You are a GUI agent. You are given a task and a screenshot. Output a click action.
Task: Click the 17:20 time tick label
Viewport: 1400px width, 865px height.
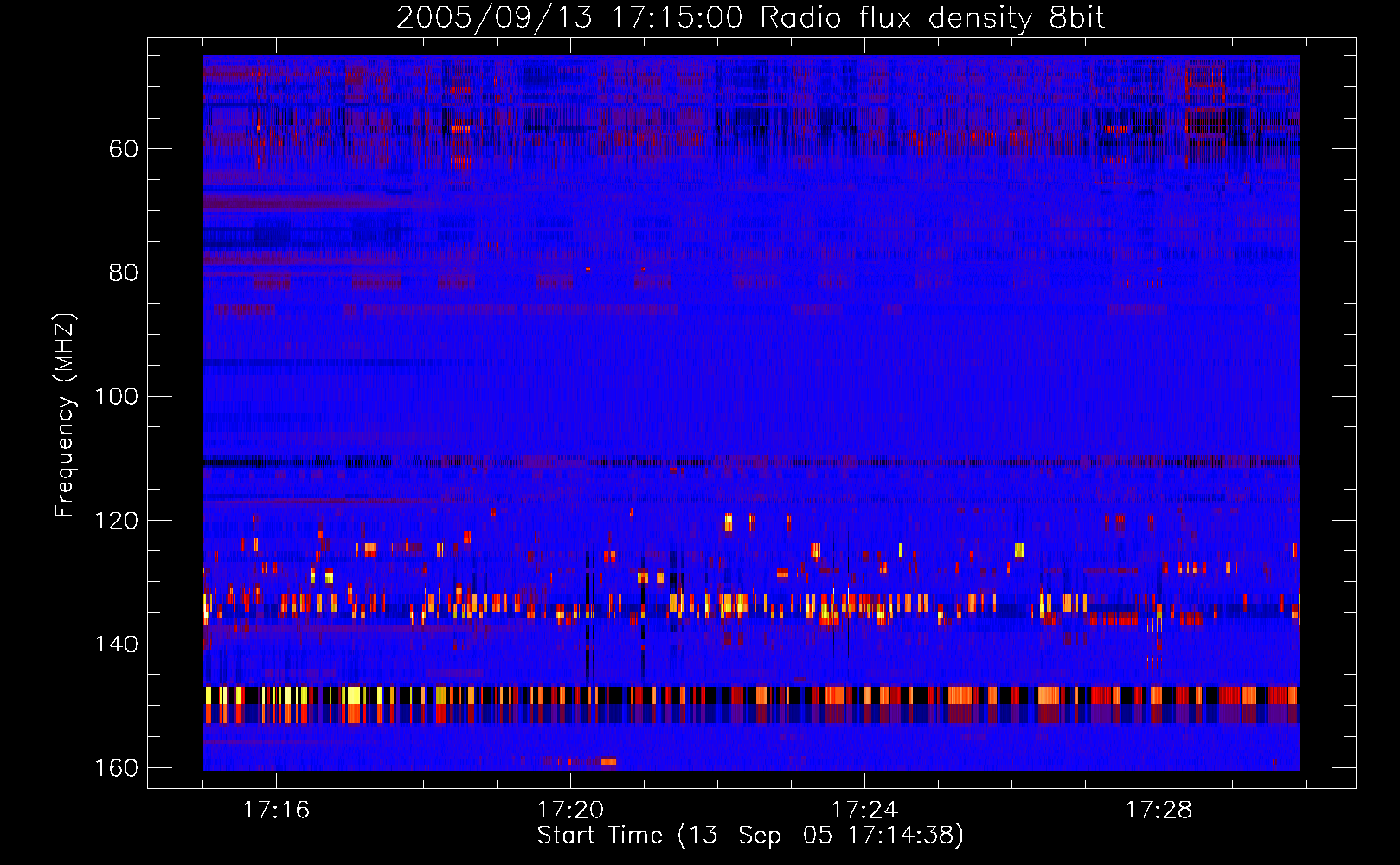[570, 811]
